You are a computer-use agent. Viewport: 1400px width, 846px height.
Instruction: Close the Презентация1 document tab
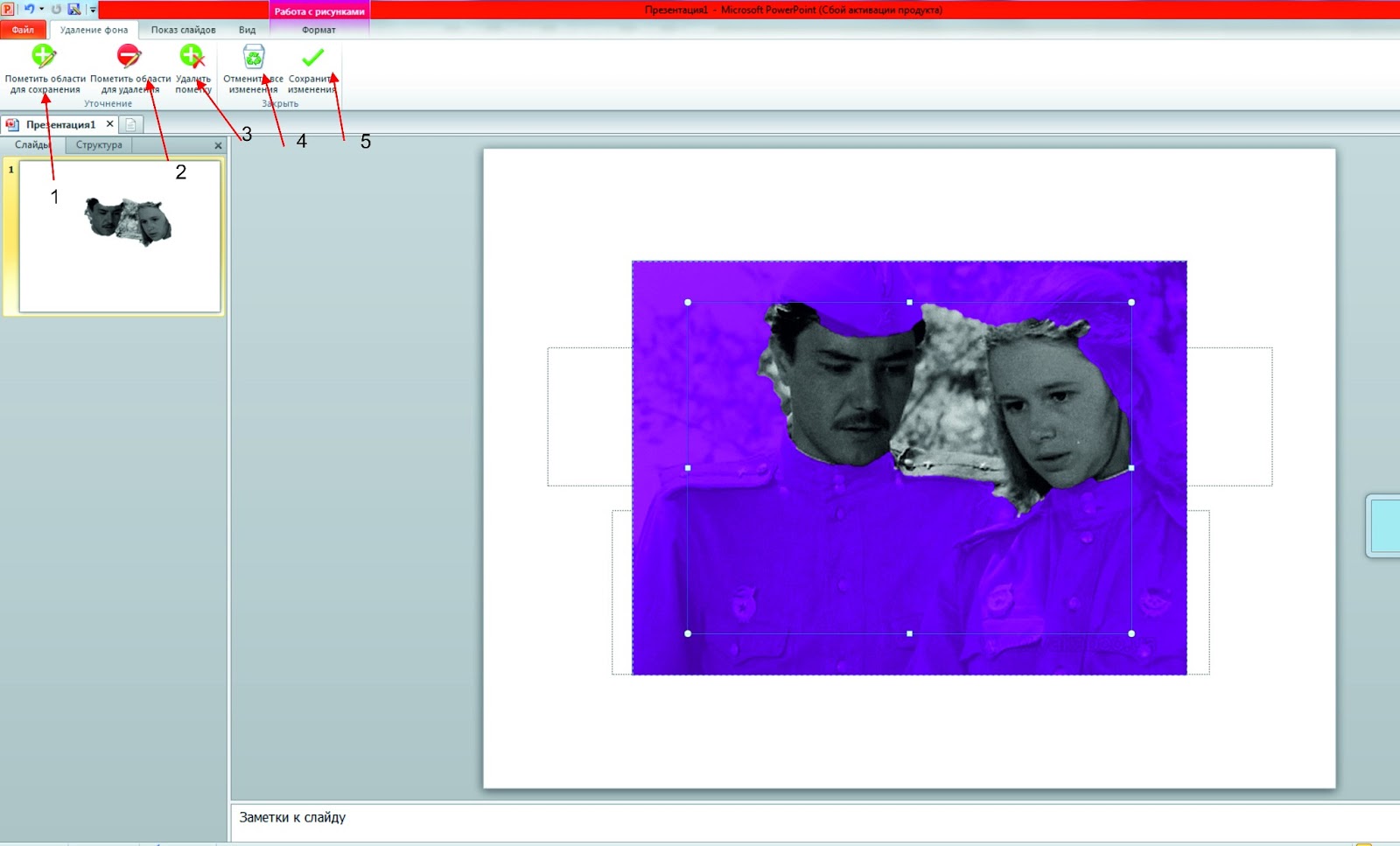coord(109,124)
